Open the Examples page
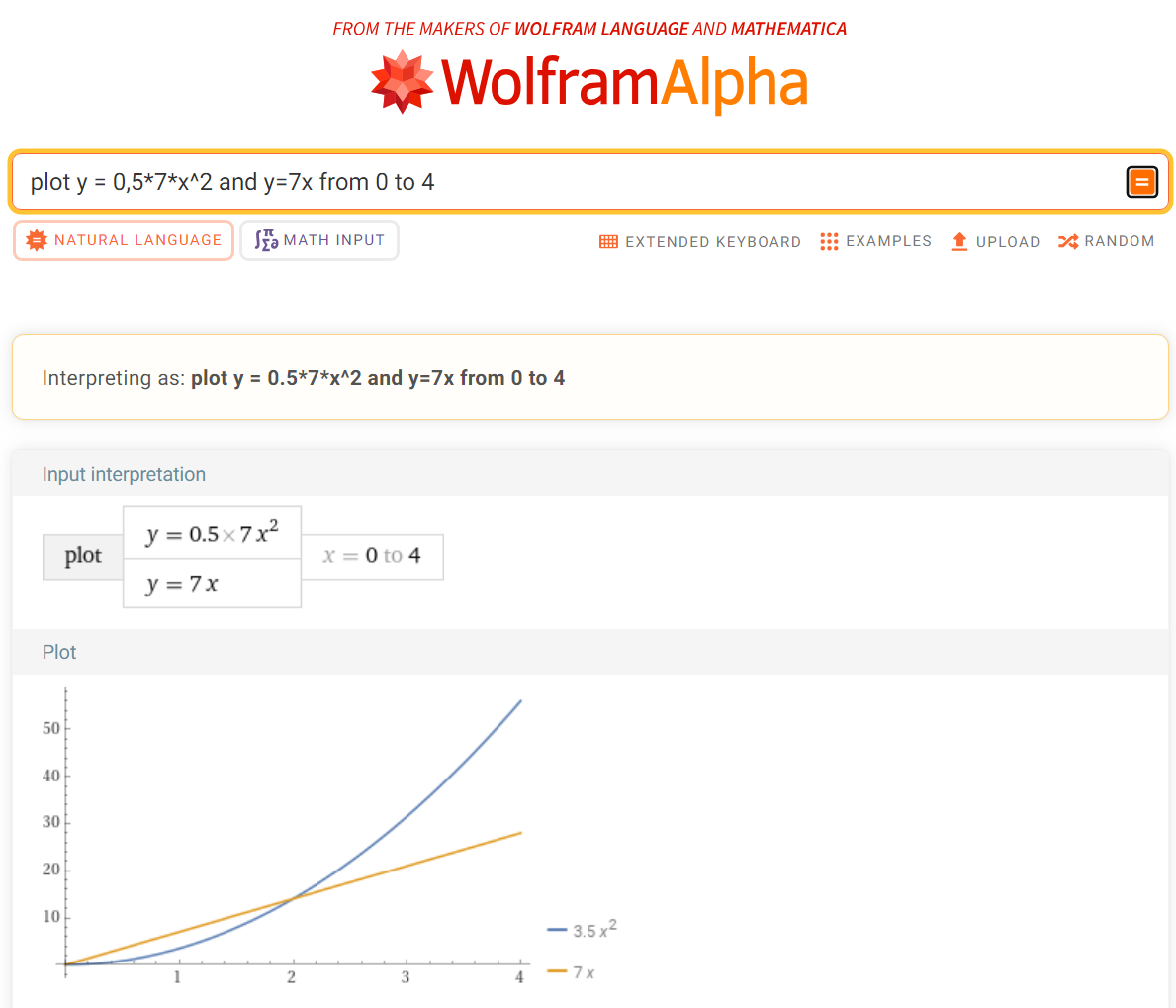Viewport: 1176px width, 1008px height. [x=875, y=241]
